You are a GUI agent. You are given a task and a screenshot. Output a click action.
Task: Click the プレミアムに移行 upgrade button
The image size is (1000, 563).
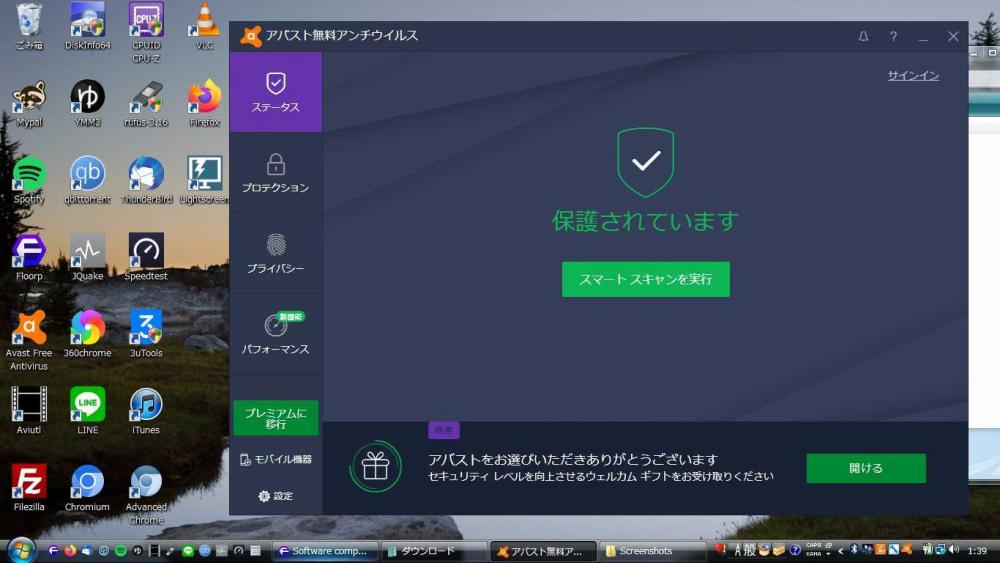point(276,418)
